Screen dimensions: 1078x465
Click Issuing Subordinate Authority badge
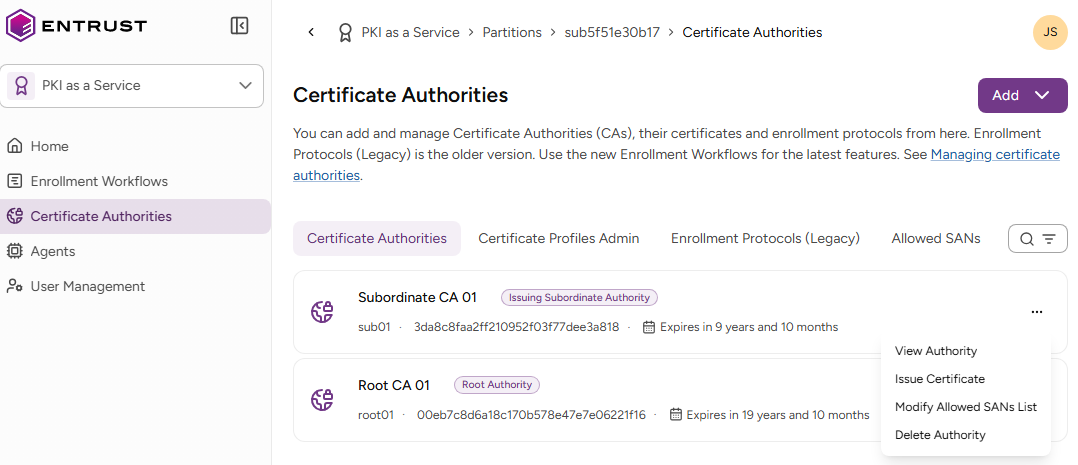coord(580,298)
